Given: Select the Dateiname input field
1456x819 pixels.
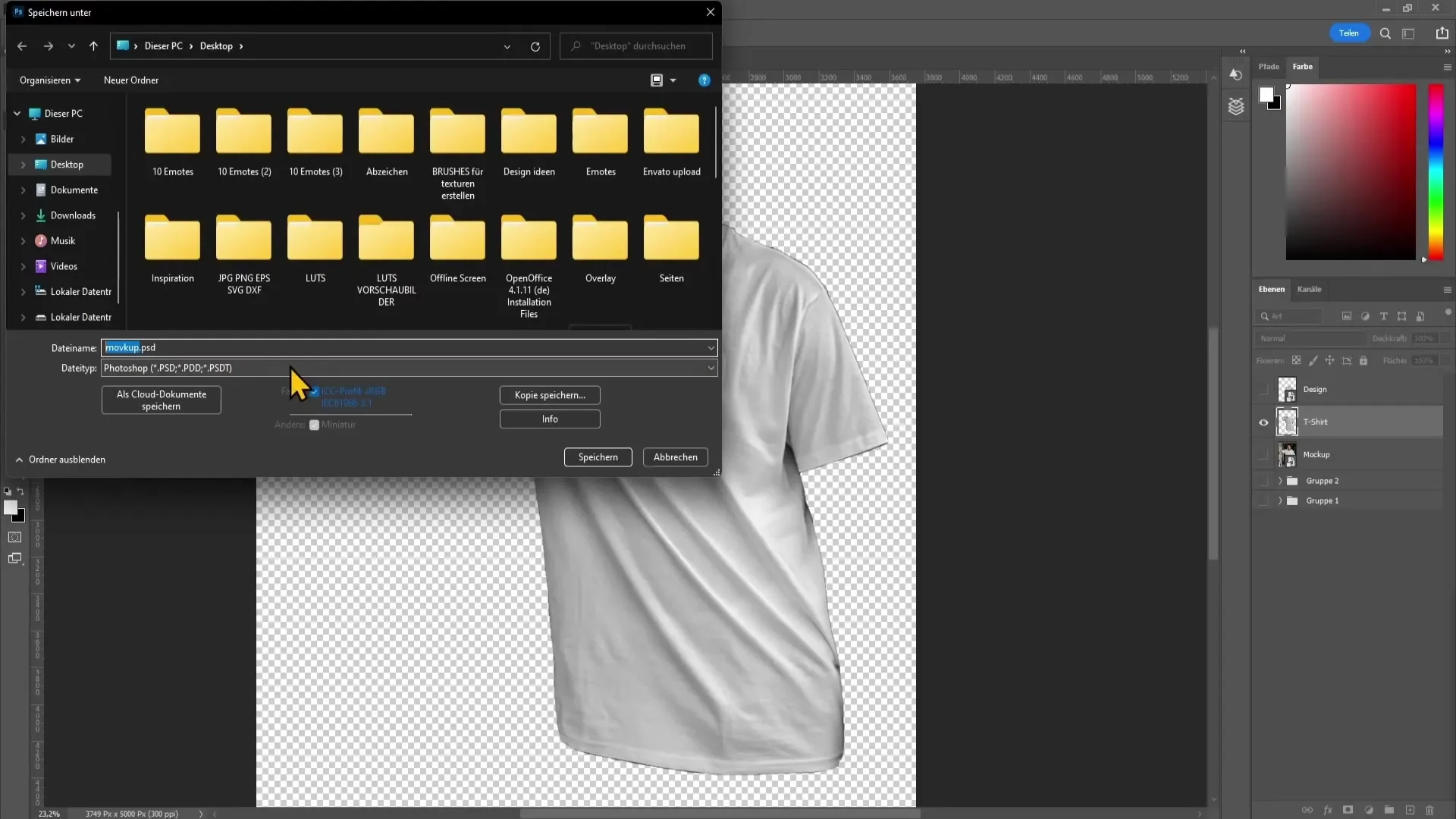Looking at the screenshot, I should [407, 347].
